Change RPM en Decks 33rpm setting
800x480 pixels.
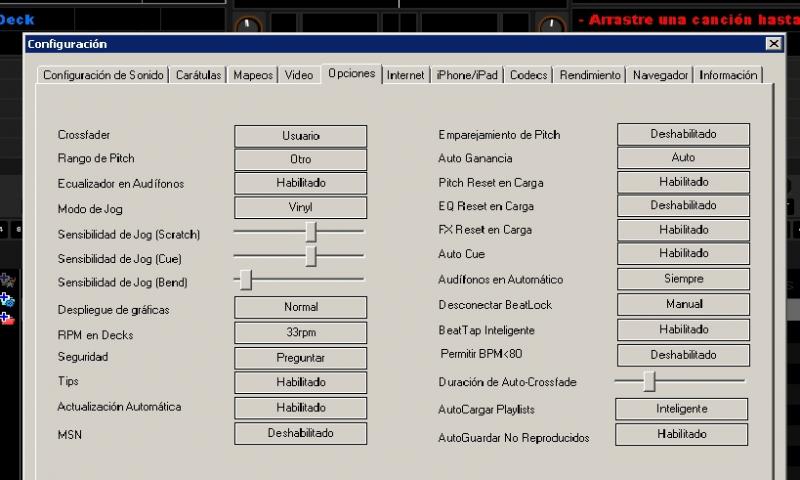(x=301, y=333)
